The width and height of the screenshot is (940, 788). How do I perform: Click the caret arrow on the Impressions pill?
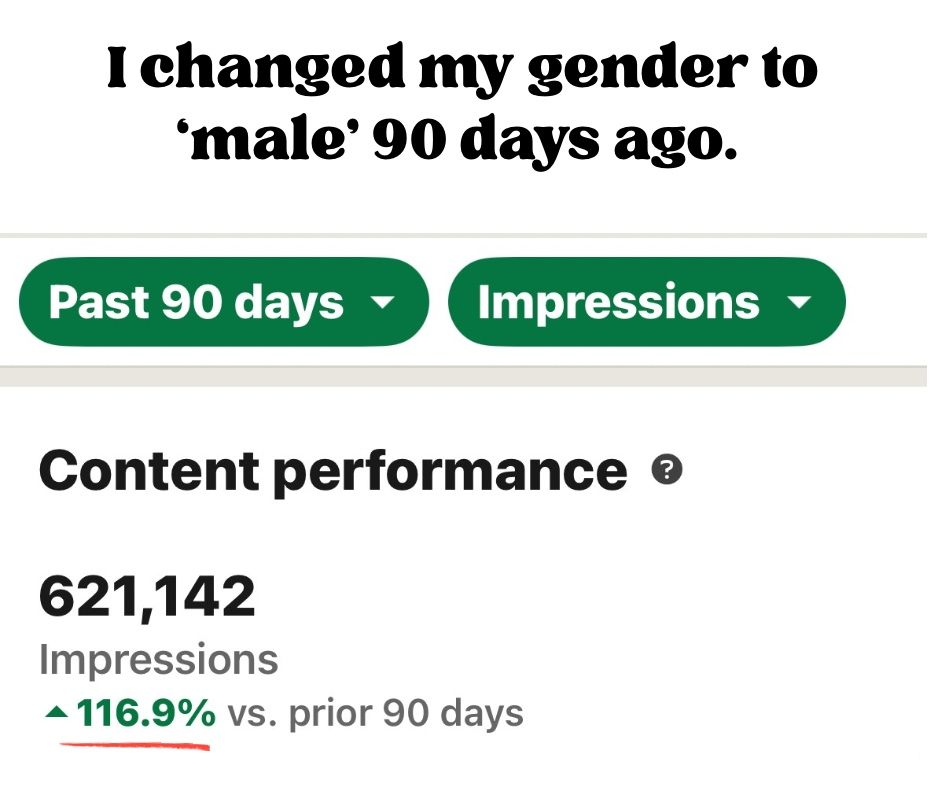799,302
